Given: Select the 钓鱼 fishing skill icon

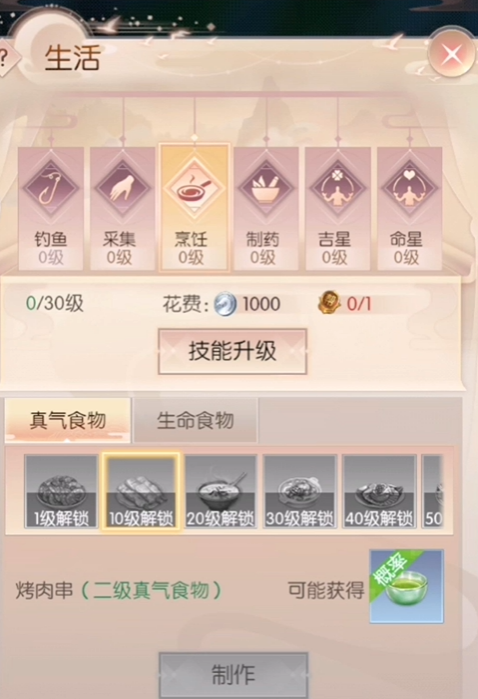Looking at the screenshot, I should [x=51, y=187].
